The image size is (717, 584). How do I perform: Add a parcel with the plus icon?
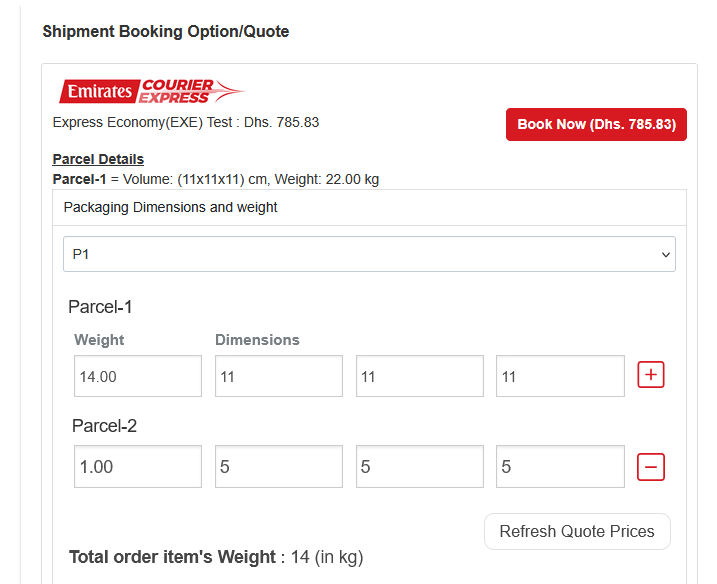tap(651, 375)
